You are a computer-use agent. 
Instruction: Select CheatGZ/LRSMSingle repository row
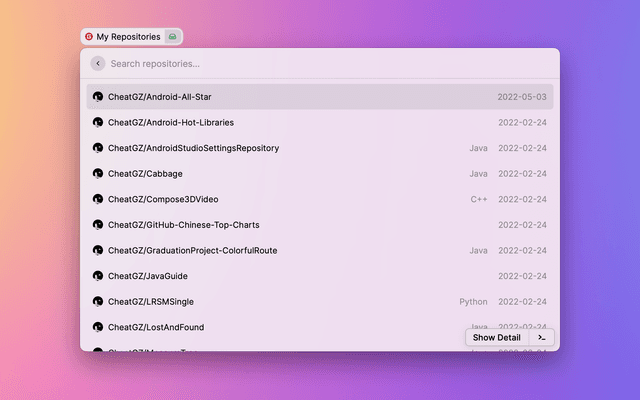(152, 301)
